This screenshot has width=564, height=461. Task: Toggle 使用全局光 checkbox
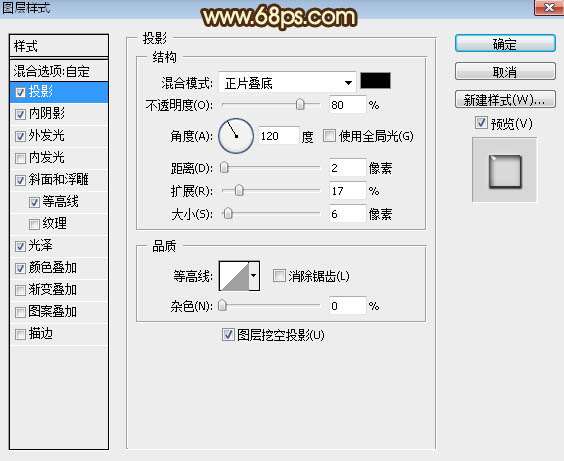(329, 136)
